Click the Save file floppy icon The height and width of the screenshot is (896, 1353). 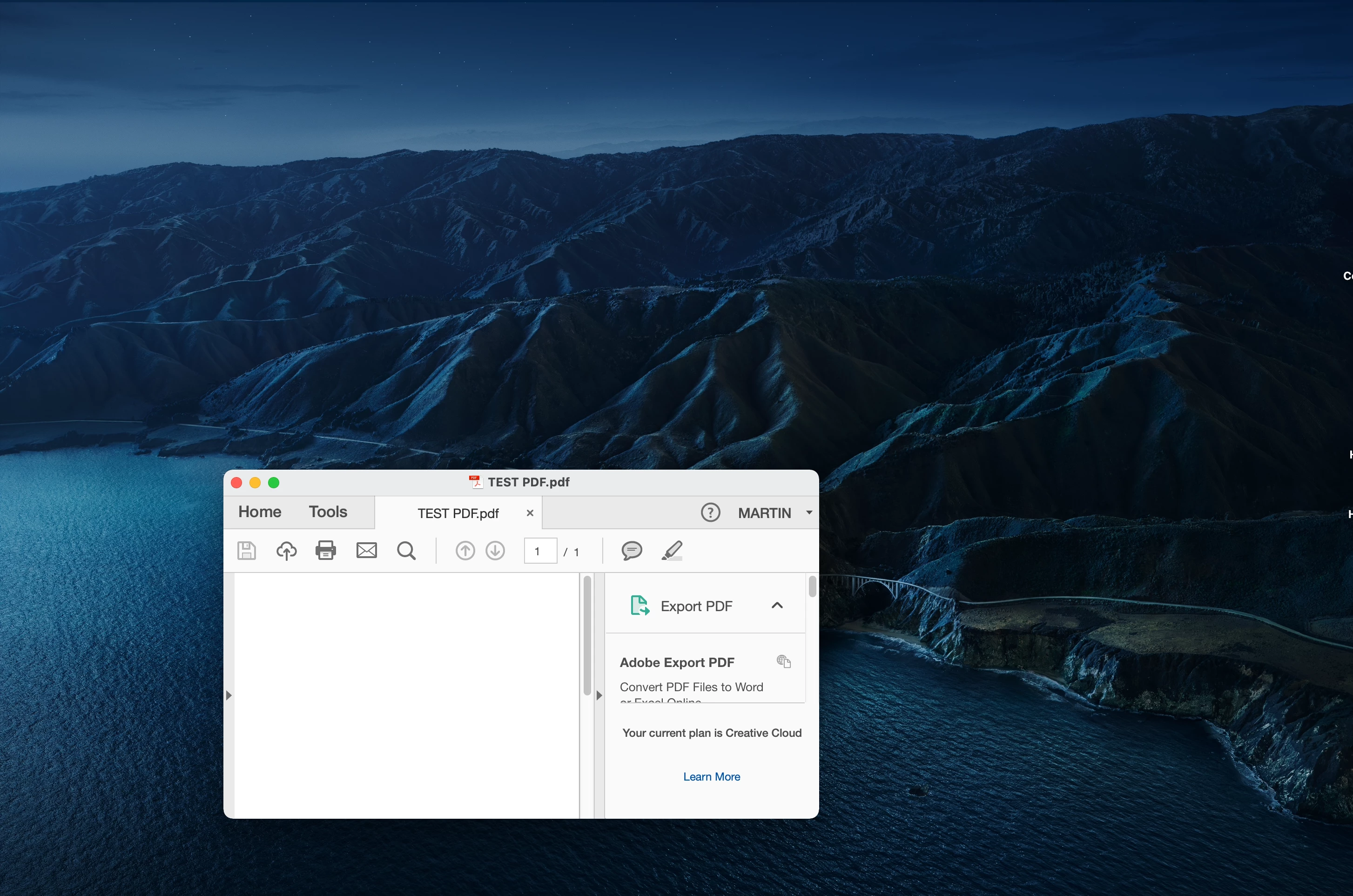click(x=246, y=550)
